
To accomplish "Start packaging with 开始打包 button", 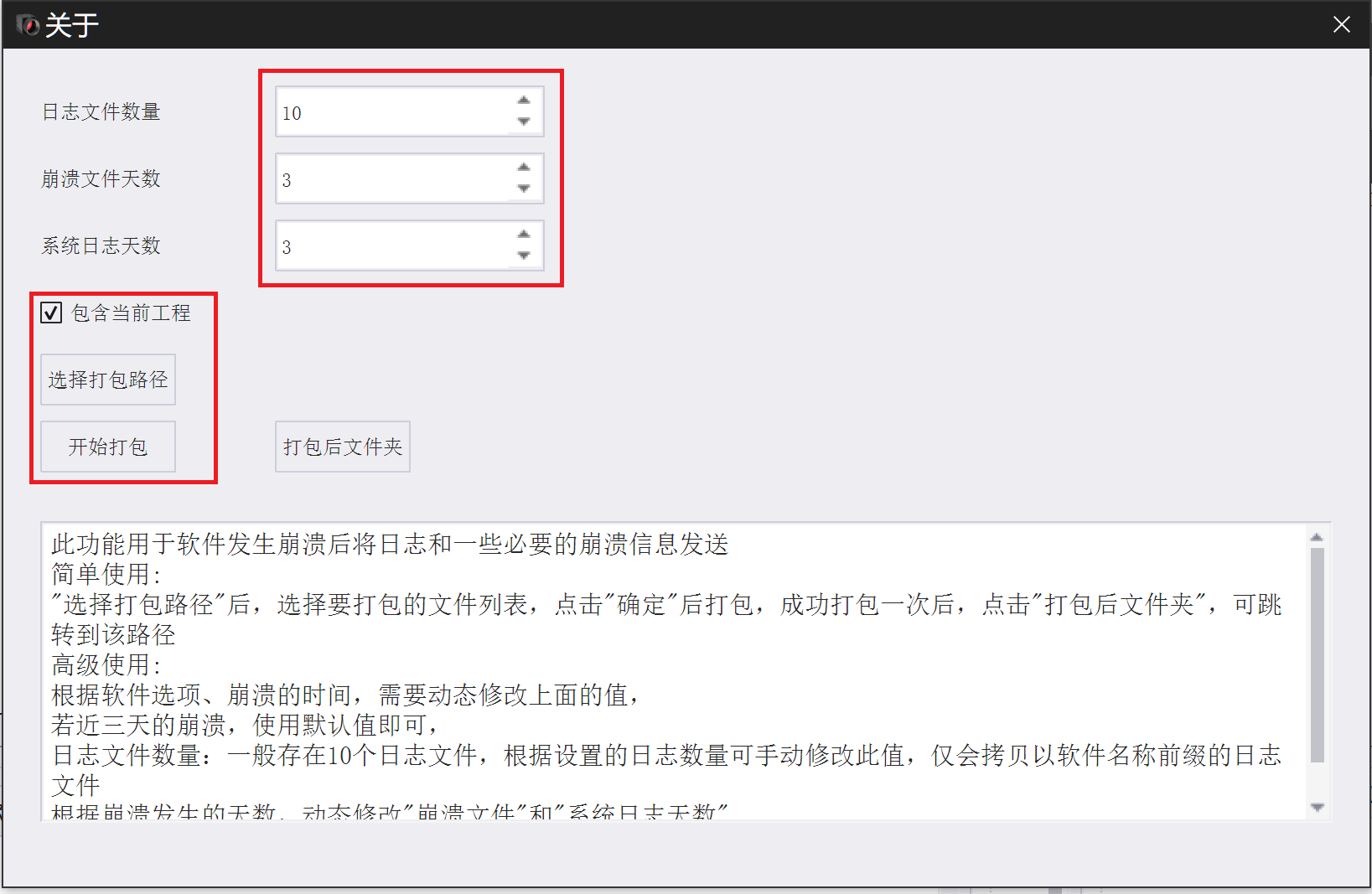I will pyautogui.click(x=108, y=447).
